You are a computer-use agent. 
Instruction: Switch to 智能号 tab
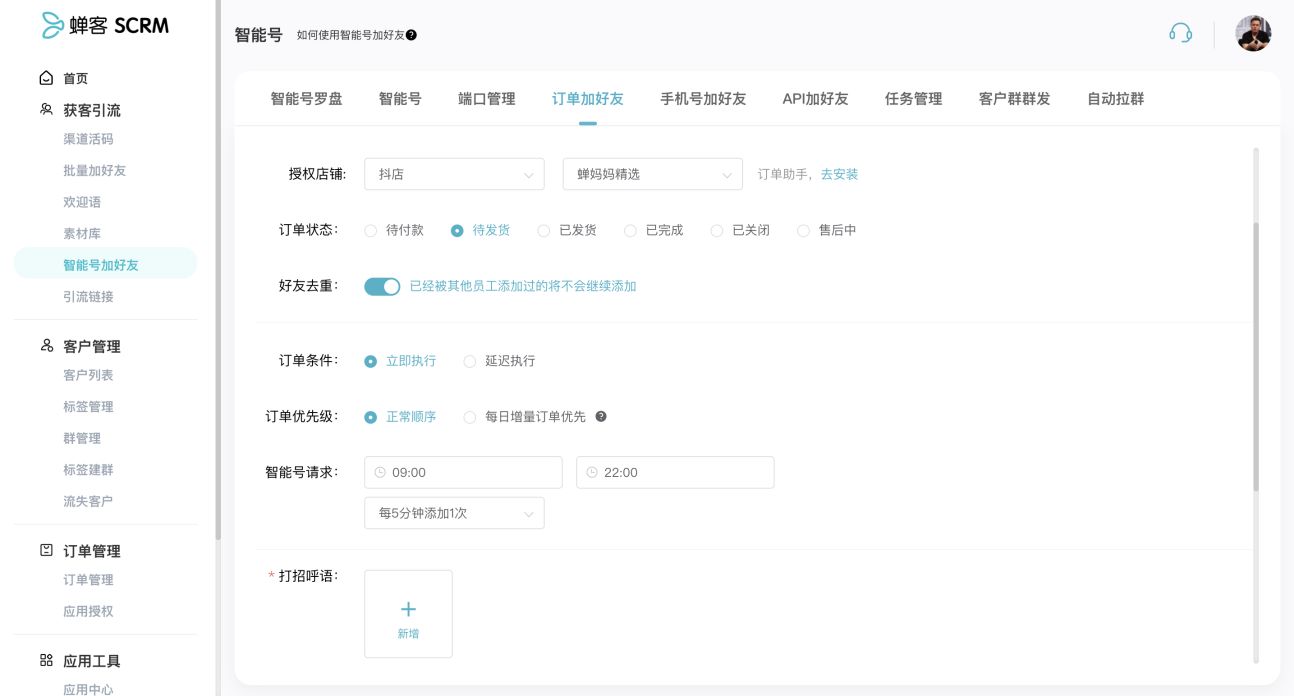(400, 99)
